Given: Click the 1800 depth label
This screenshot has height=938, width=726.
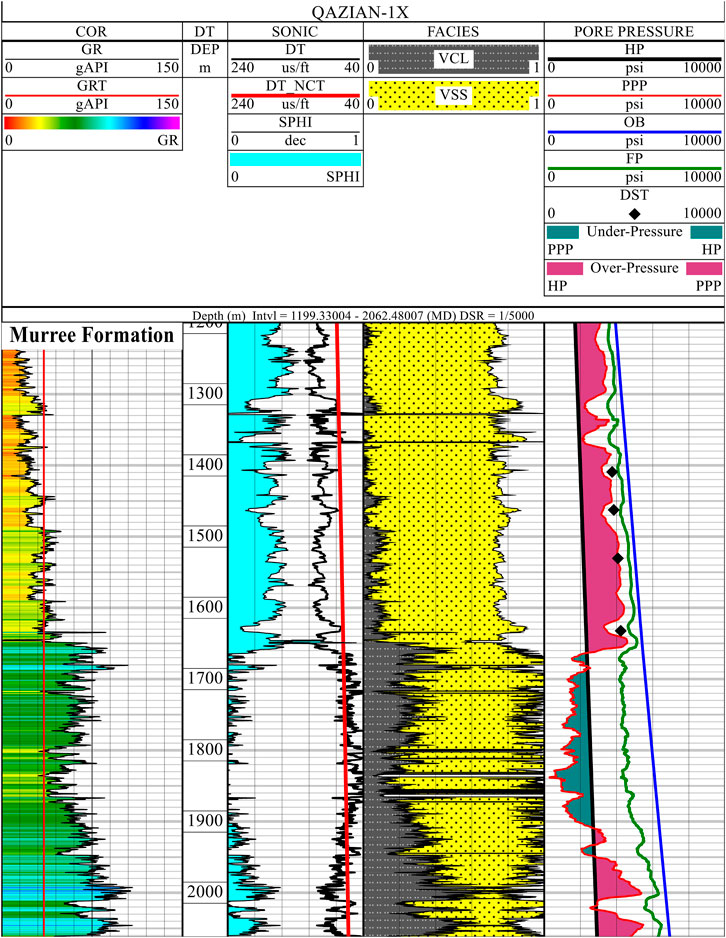Looking at the screenshot, I should click(205, 749).
